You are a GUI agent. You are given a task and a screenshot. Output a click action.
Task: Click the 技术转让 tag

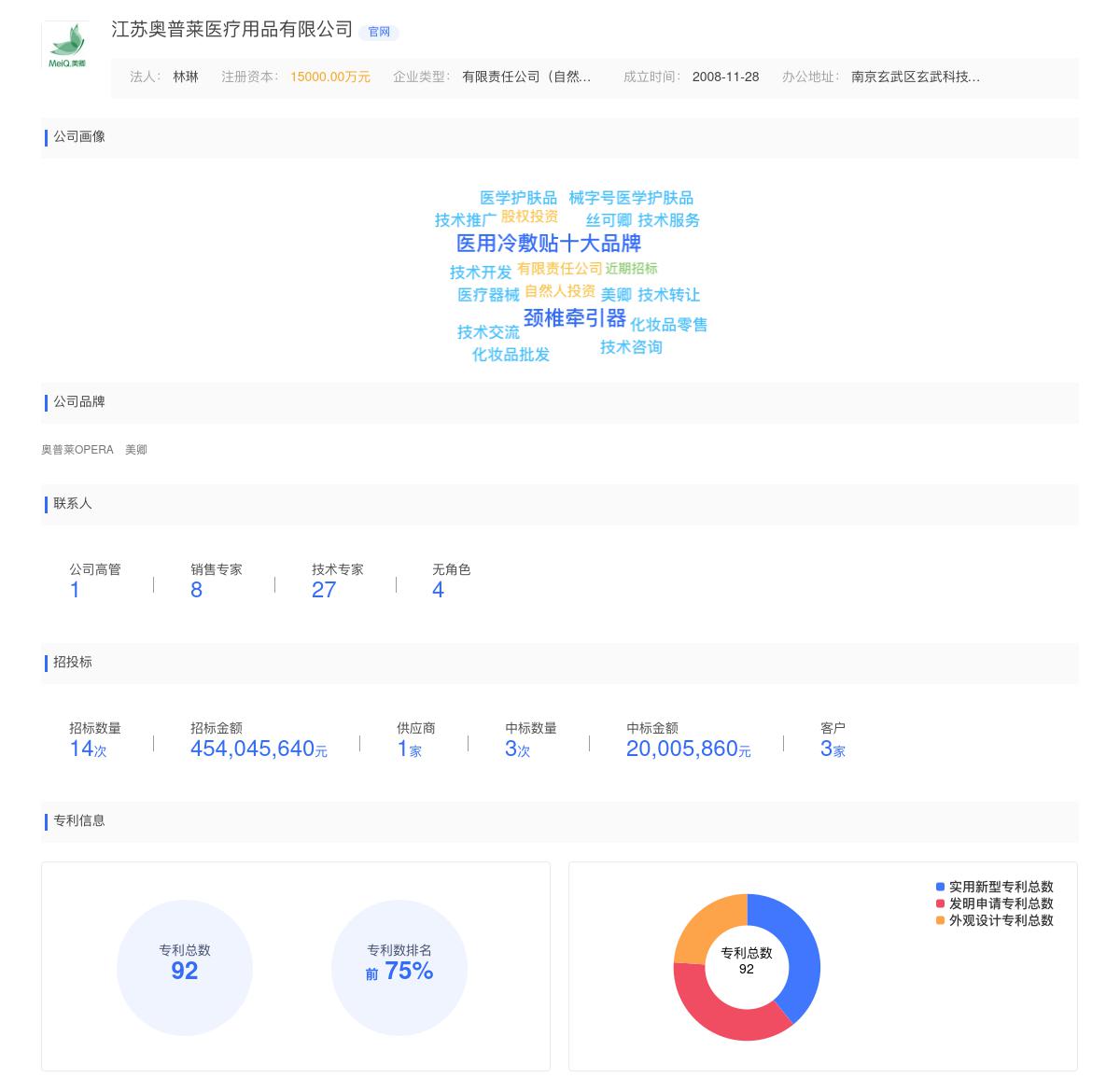[668, 295]
